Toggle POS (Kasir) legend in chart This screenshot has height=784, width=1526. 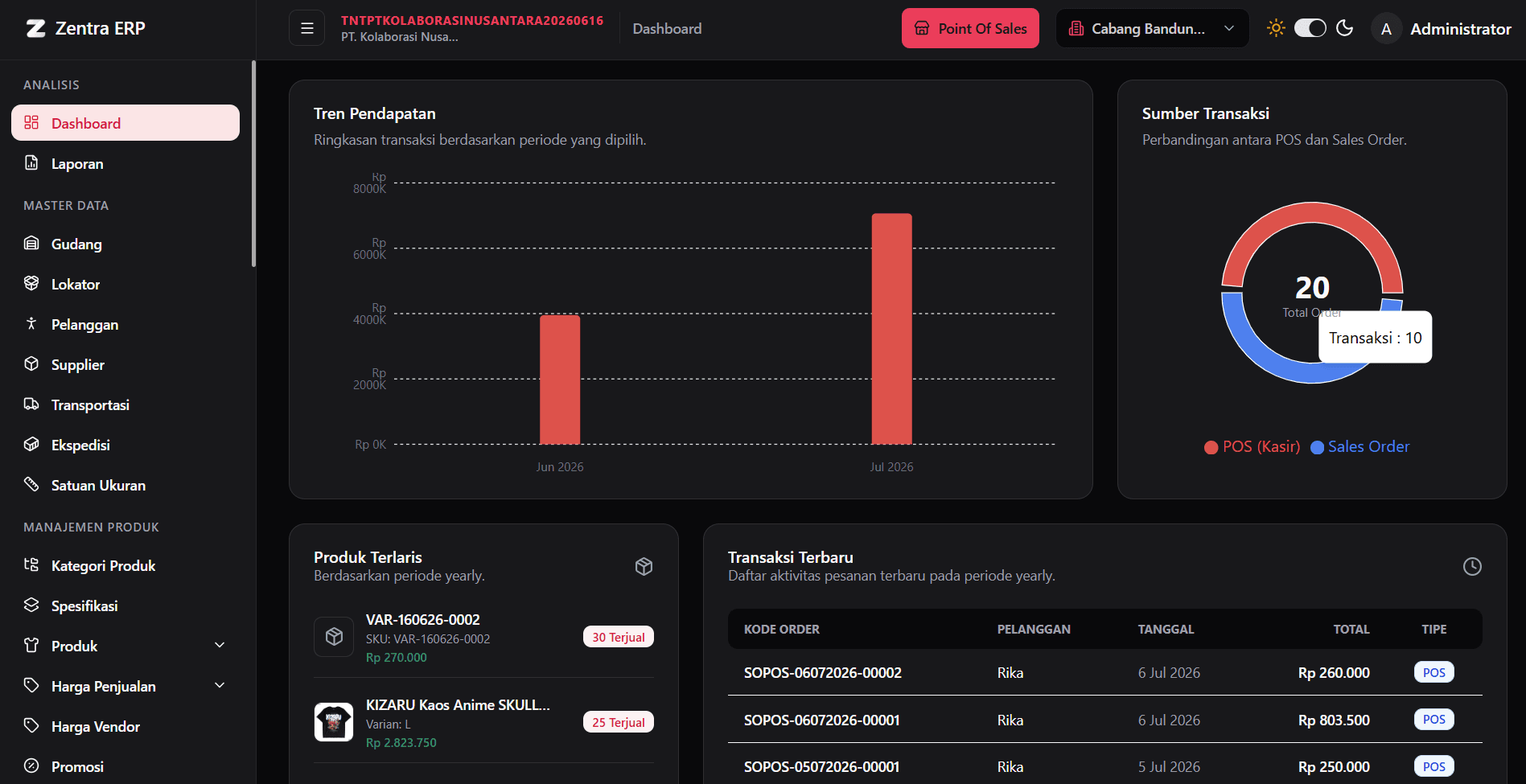click(1252, 446)
